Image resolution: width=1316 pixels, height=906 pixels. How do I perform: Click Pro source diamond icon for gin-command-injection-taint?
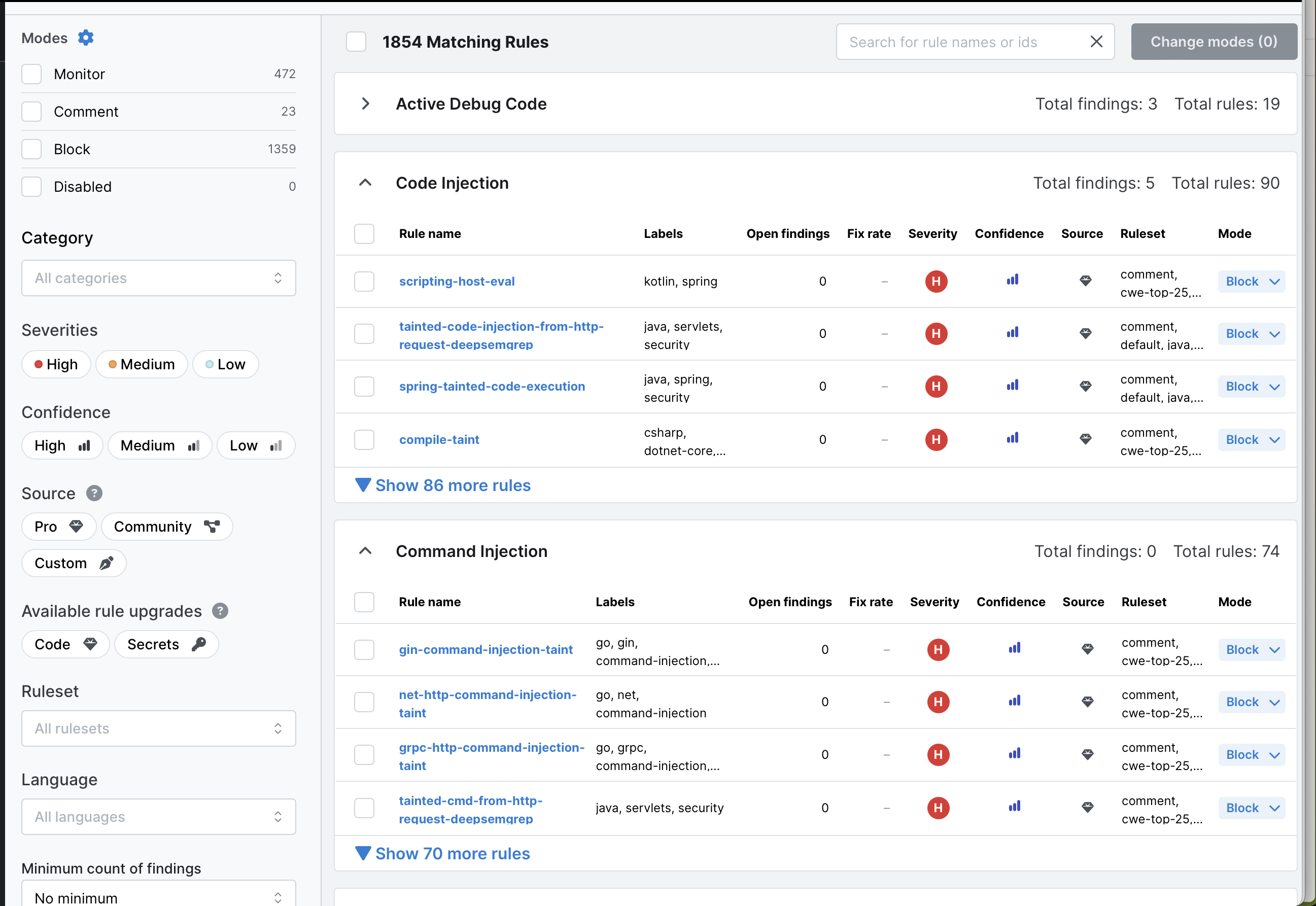pos(1087,649)
